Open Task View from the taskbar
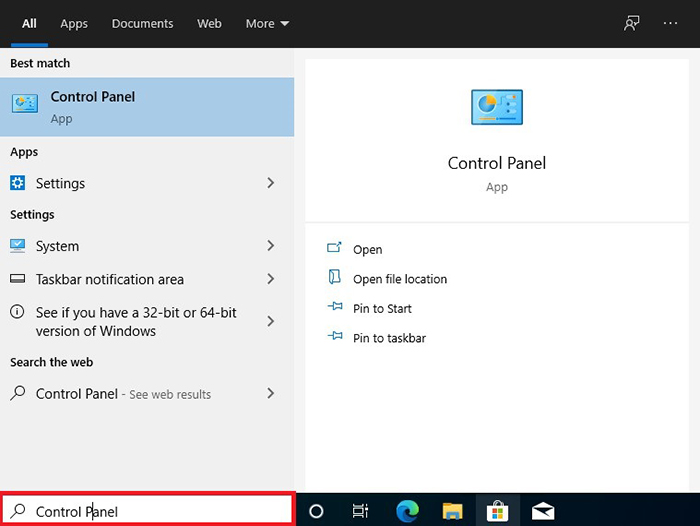This screenshot has width=700, height=526. [x=360, y=511]
